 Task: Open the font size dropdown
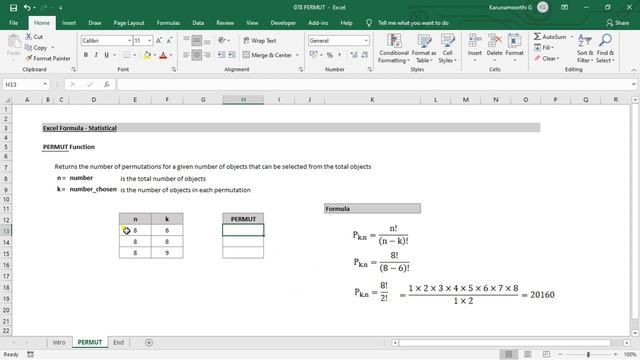coord(150,40)
